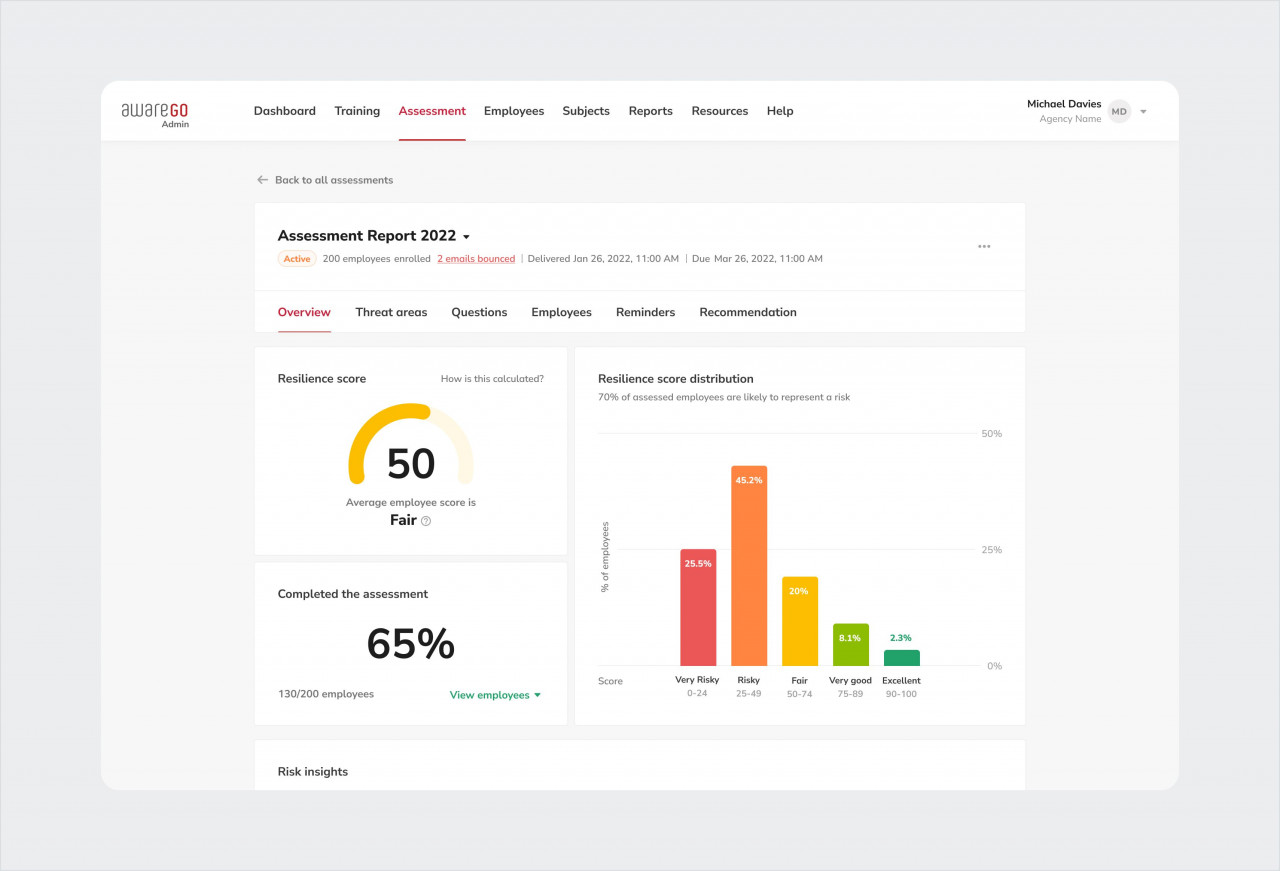Open the Reminders tab

click(645, 312)
